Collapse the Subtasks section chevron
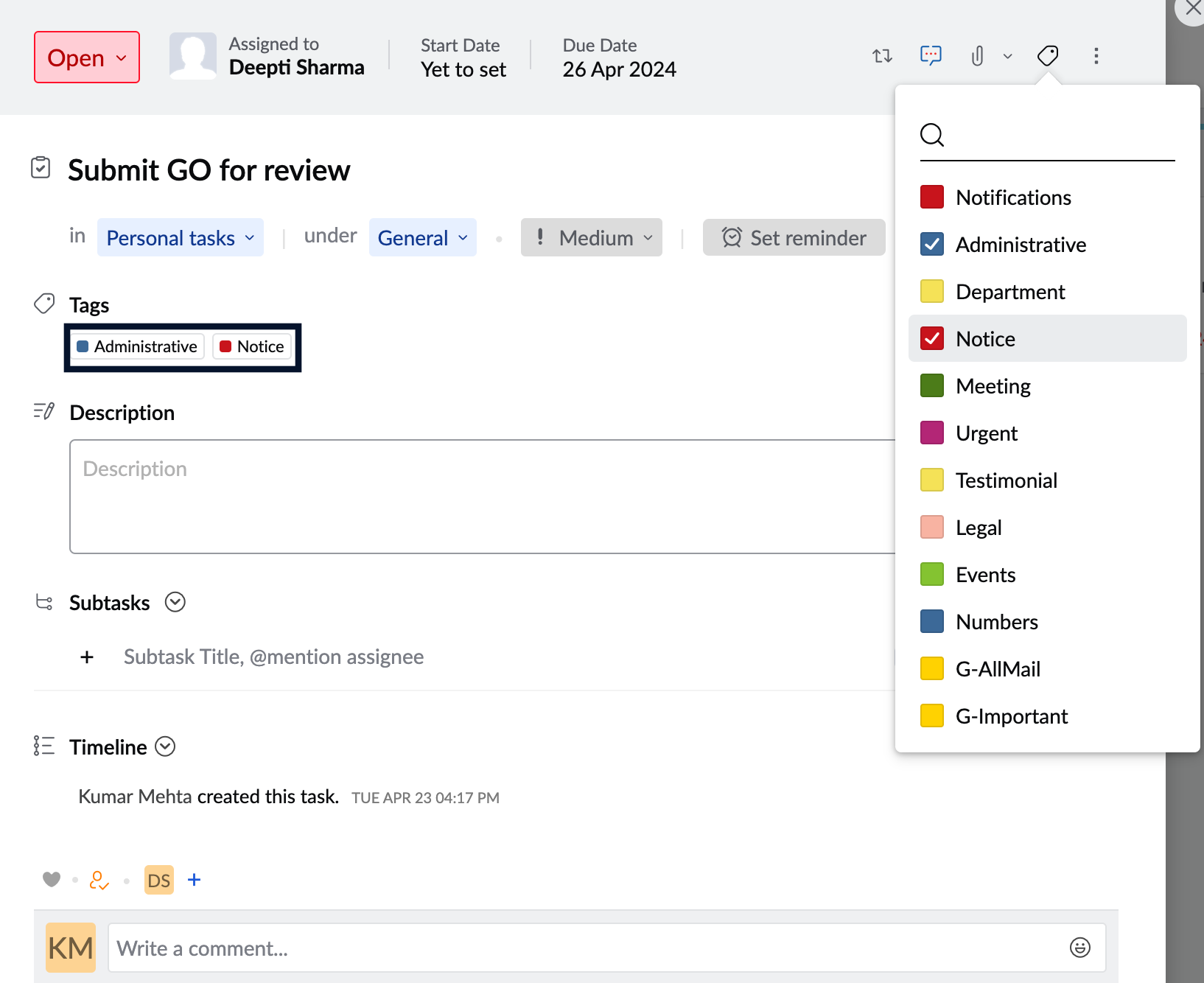Image resolution: width=1204 pixels, height=983 pixels. [x=175, y=602]
